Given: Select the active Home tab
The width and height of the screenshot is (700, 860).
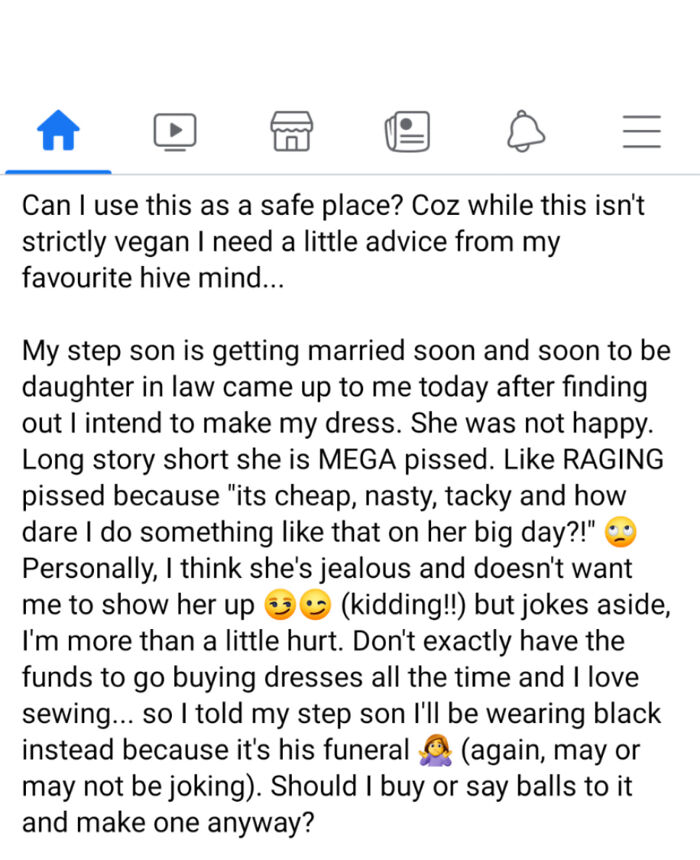Looking at the screenshot, I should coord(58,130).
